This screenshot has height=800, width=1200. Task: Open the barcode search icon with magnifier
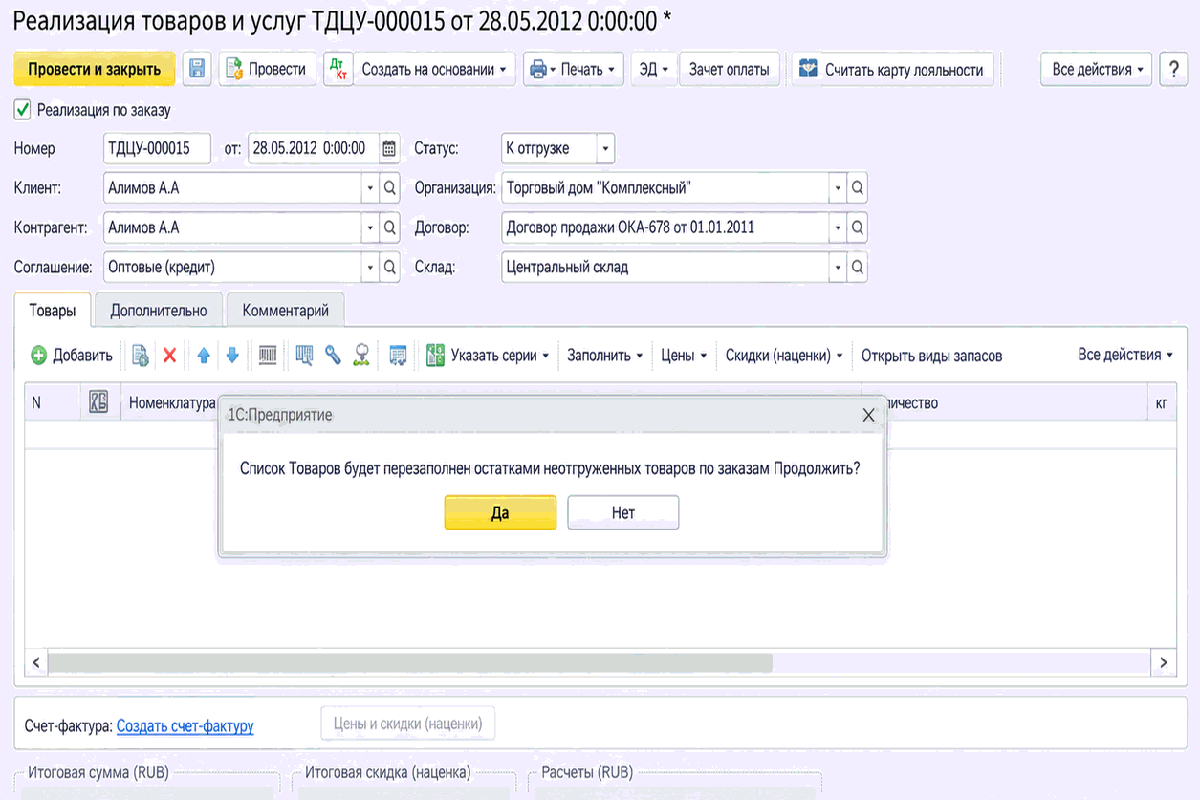pos(305,355)
